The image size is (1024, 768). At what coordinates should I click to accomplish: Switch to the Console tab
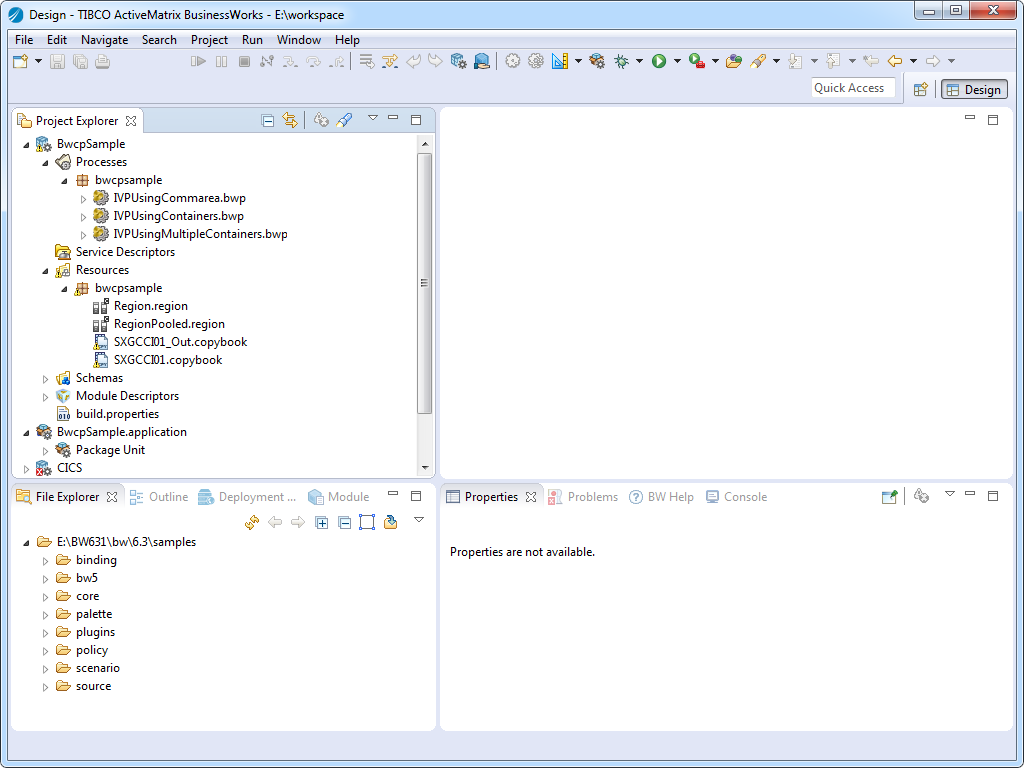737,497
